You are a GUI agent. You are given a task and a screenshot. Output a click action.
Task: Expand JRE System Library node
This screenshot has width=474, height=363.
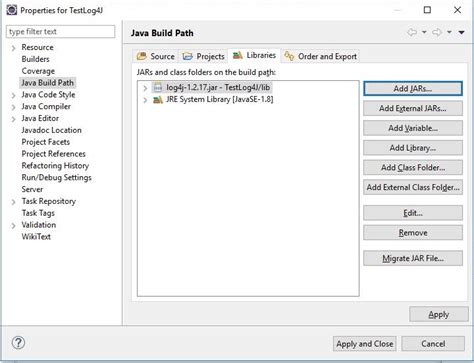(145, 100)
